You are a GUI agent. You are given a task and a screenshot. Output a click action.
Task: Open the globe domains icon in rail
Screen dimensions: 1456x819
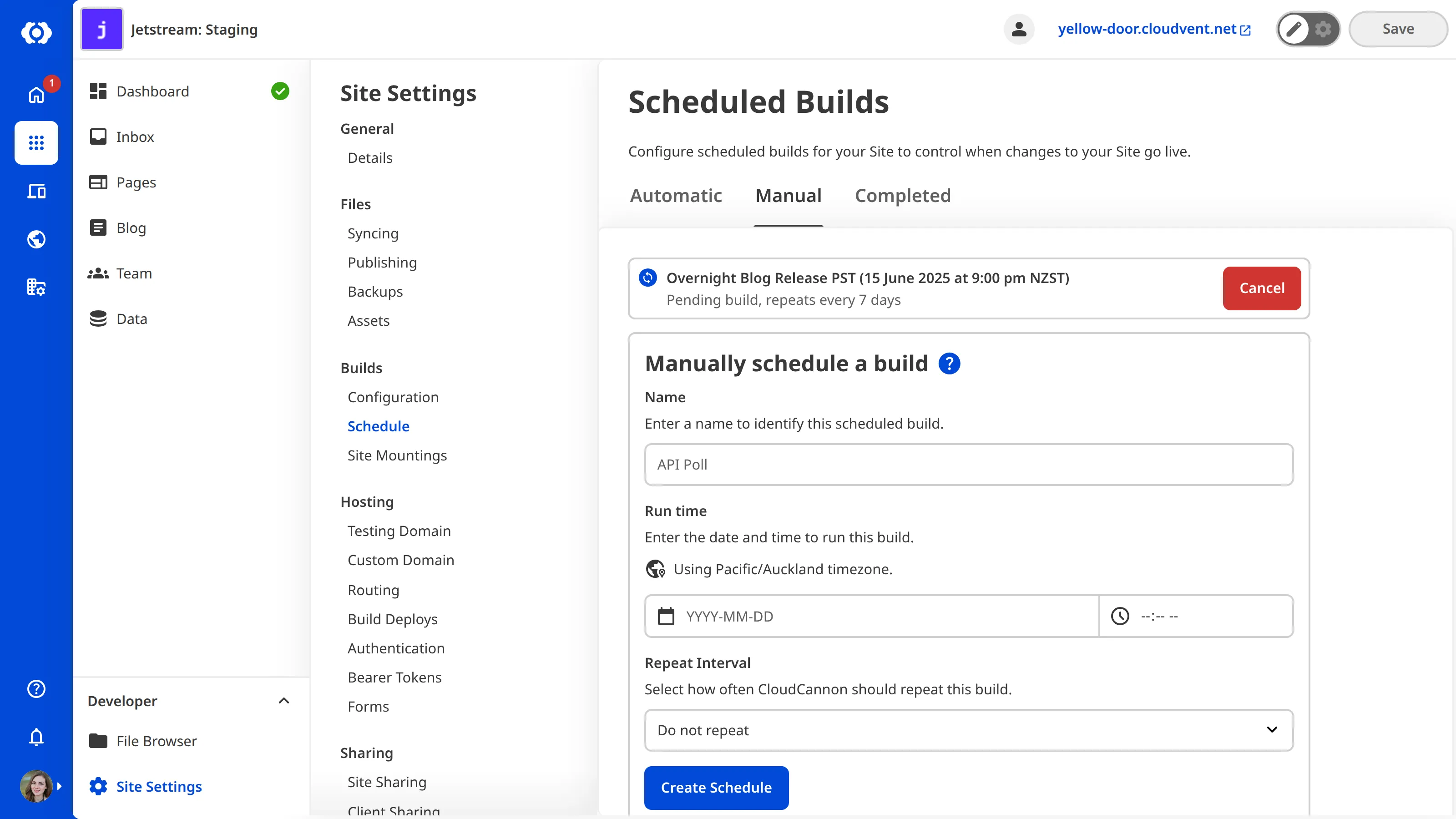(x=36, y=239)
